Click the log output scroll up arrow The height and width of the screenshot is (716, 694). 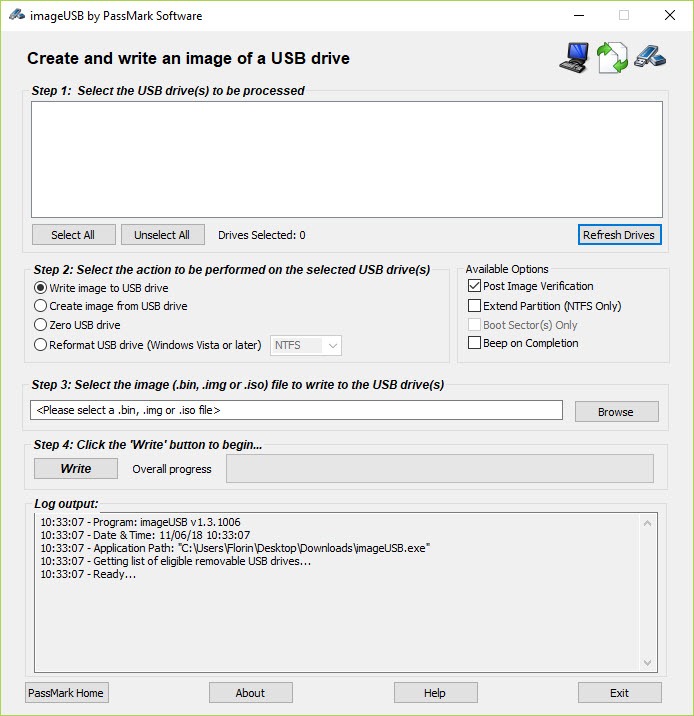coord(647,523)
